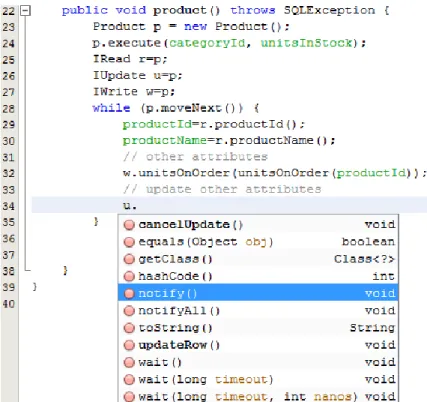
Task: Click the hashCode() method icon
Action: pyautogui.click(x=129, y=276)
